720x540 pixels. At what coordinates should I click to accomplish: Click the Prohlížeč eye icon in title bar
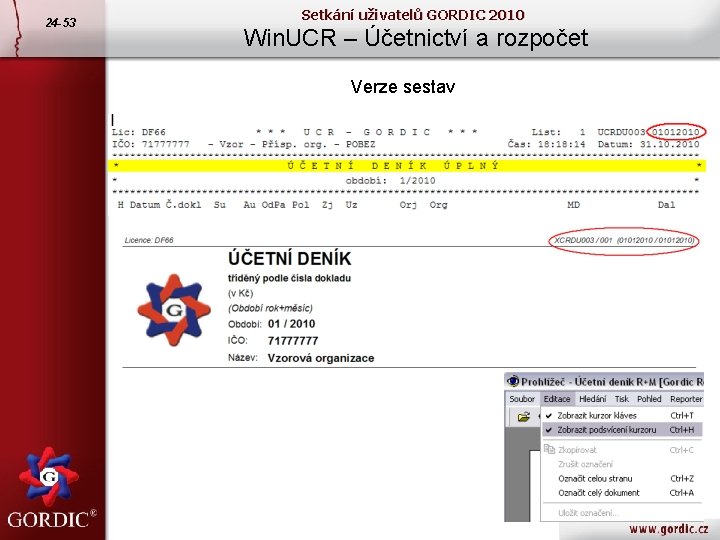point(512,381)
